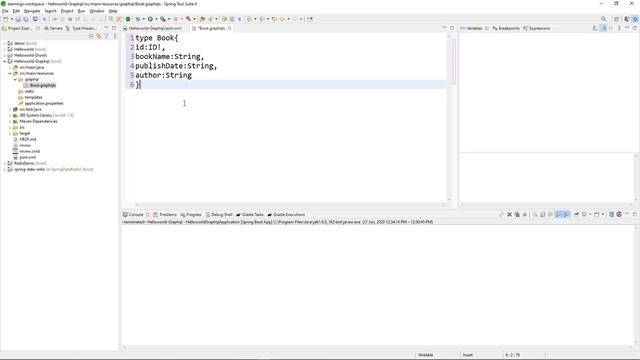The height and width of the screenshot is (360, 640).
Task: Expand the Helloworld-Drools project
Action: pos(4,55)
